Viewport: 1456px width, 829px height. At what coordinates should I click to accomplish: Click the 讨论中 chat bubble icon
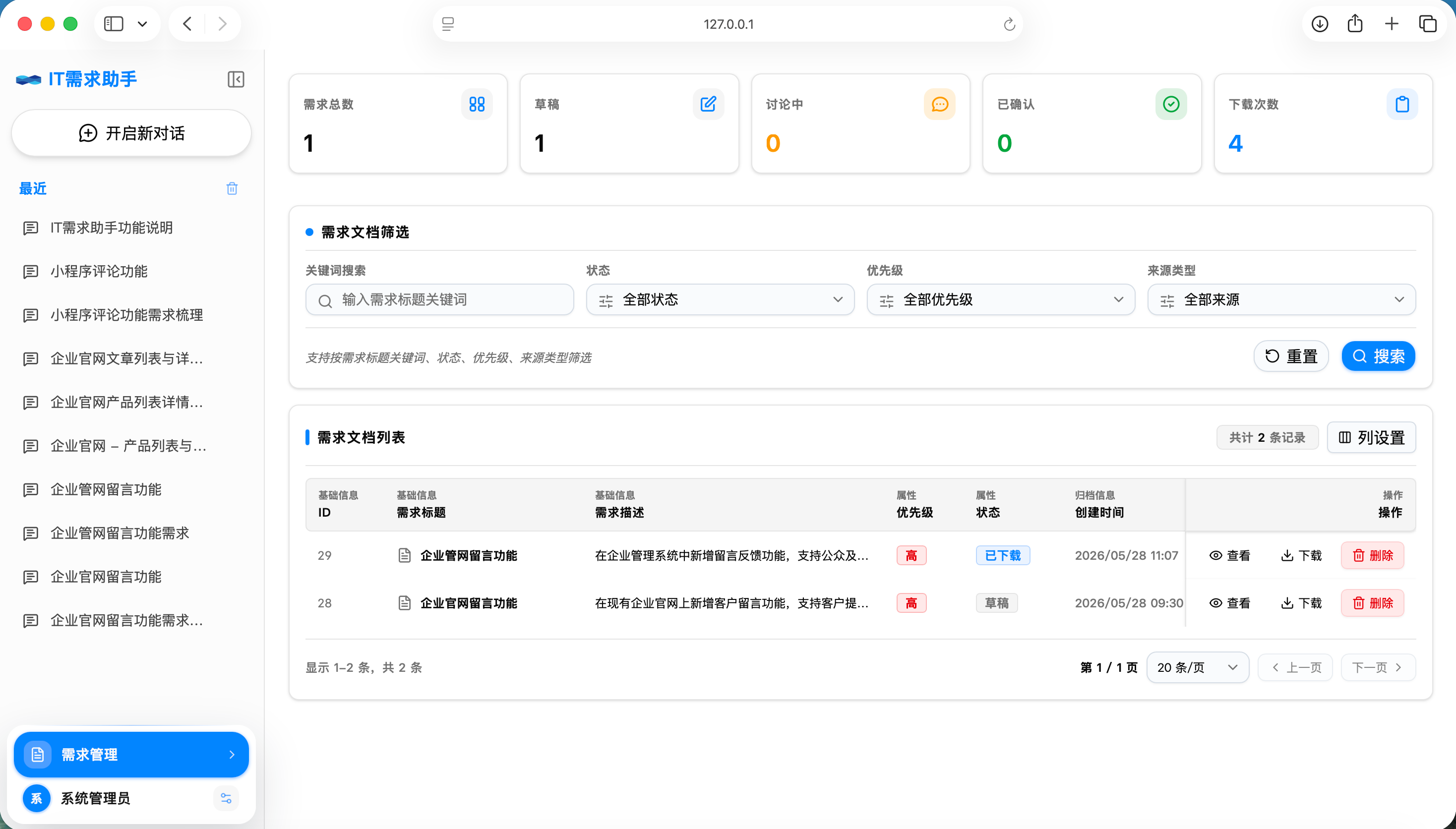coord(940,104)
